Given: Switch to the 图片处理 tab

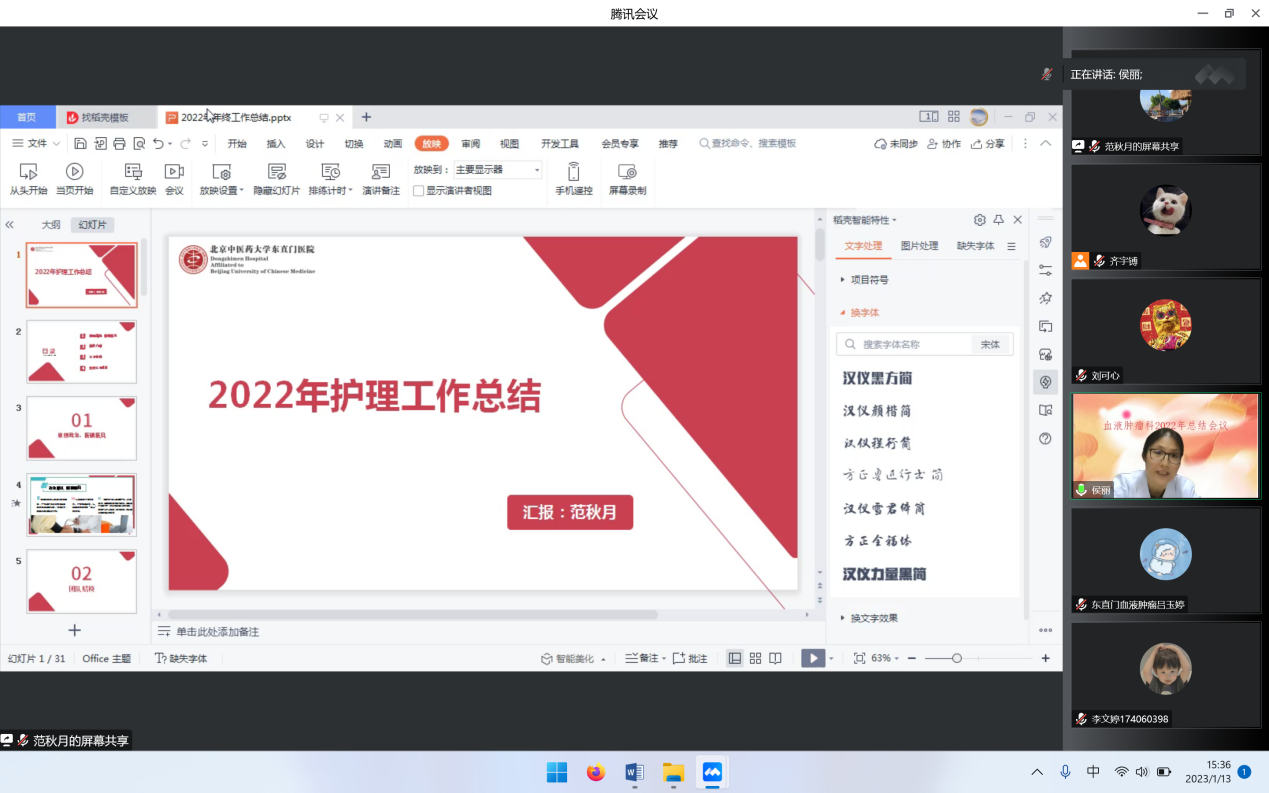Looking at the screenshot, I should coord(919,246).
